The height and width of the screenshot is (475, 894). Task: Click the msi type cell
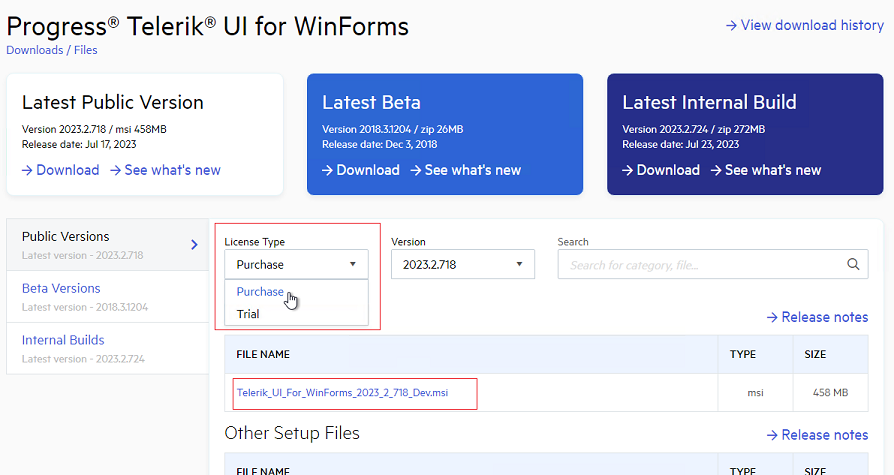(x=755, y=393)
